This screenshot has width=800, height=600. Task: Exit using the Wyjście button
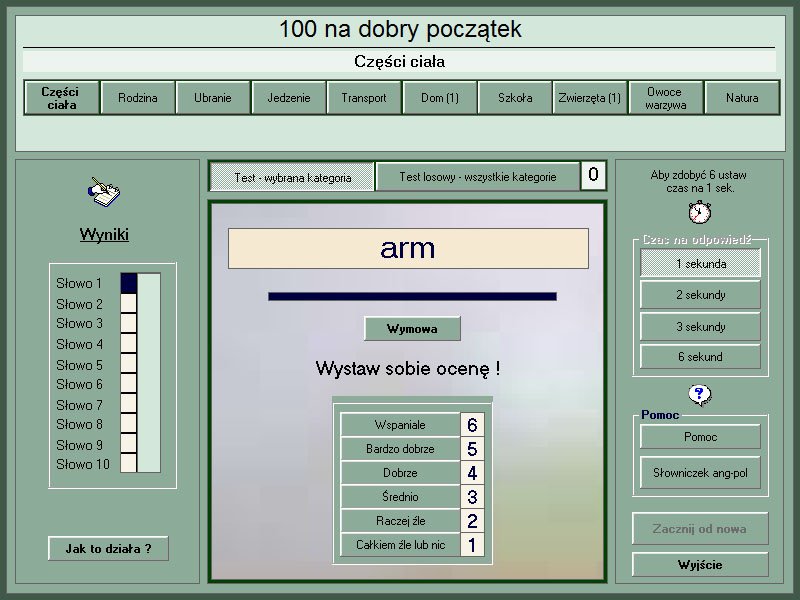tap(700, 565)
